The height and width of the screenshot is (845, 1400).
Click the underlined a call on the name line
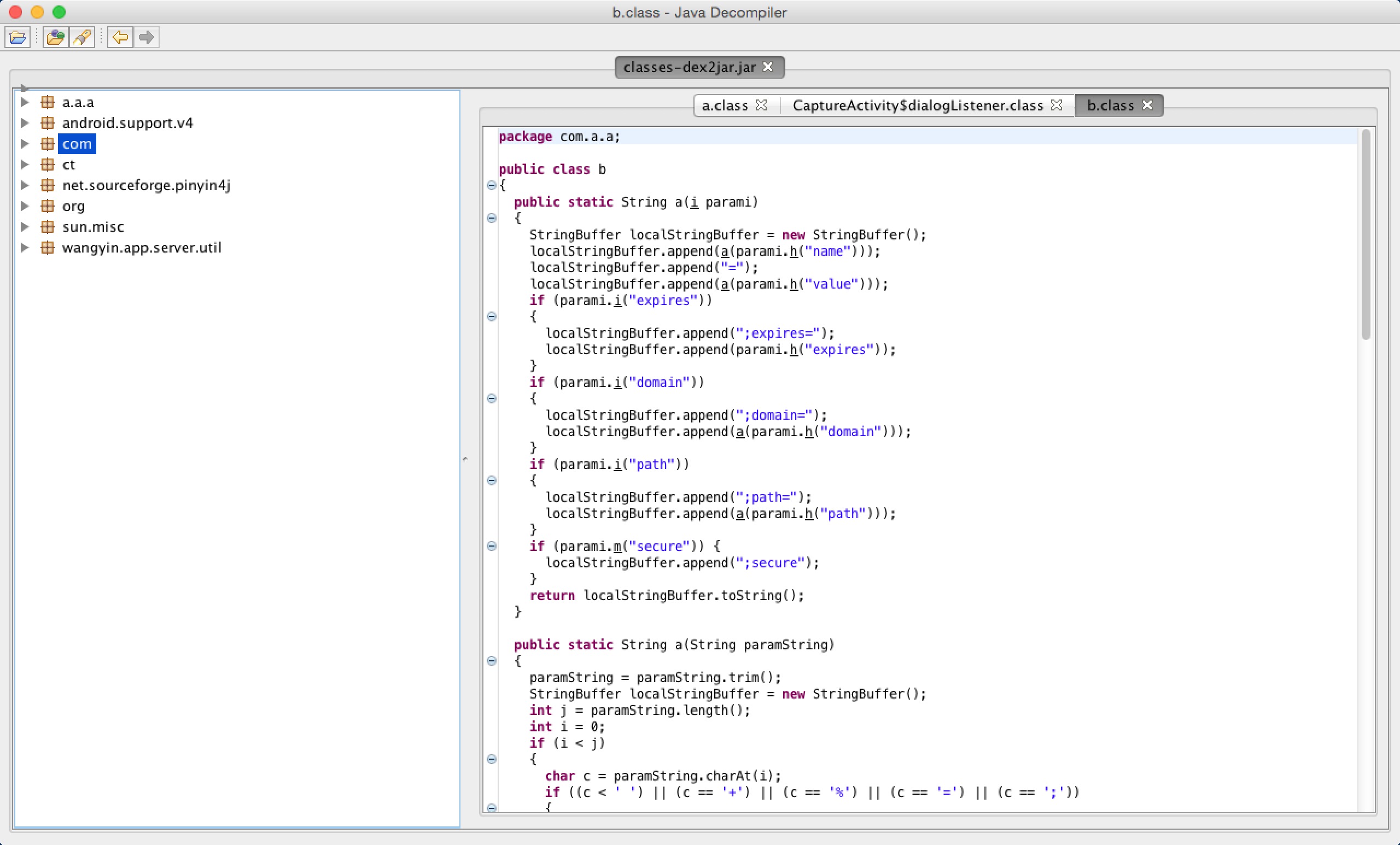coord(725,251)
